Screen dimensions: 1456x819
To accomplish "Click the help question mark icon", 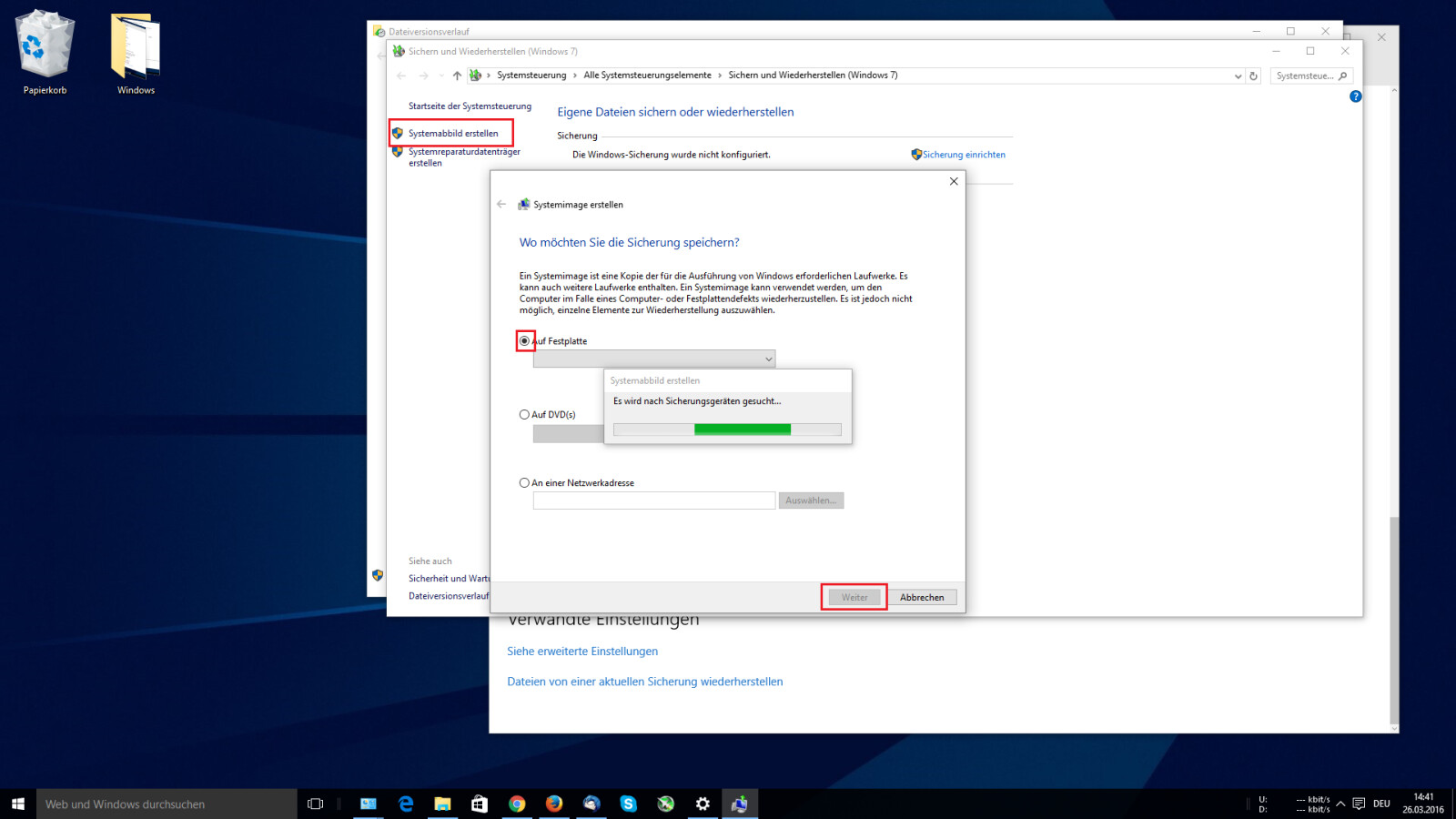I will pos(1355,96).
